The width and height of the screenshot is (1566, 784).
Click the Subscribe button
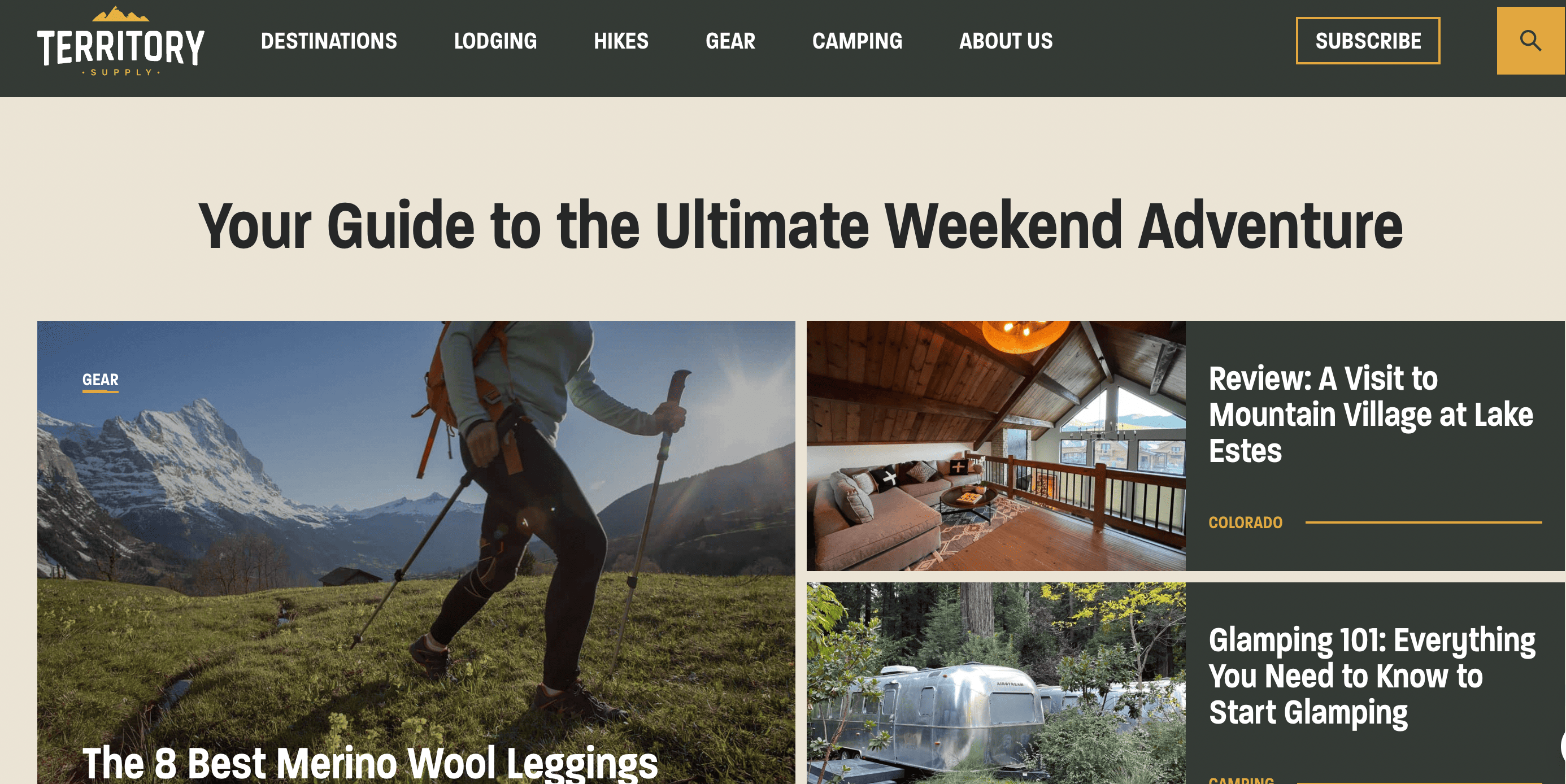1368,41
